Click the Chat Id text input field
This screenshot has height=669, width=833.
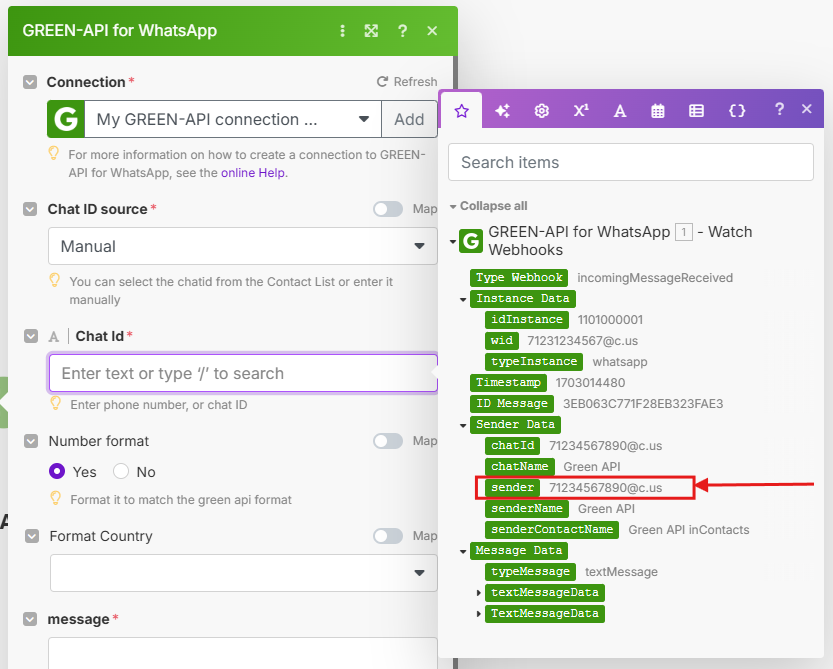tap(242, 373)
